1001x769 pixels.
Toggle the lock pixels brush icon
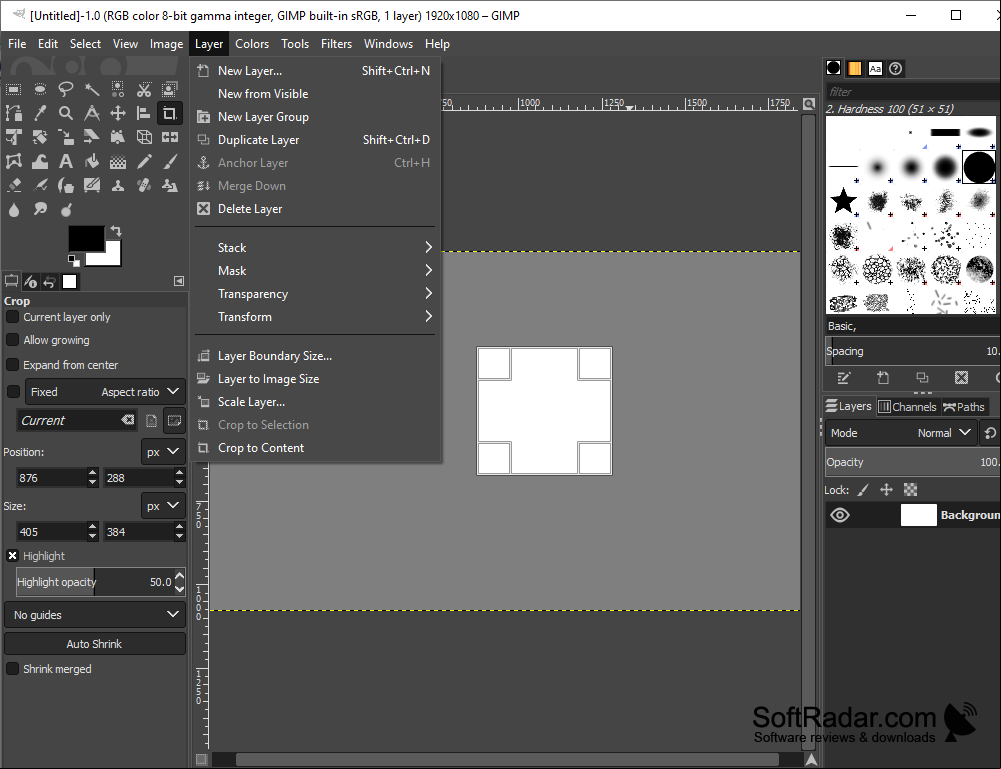tap(863, 490)
